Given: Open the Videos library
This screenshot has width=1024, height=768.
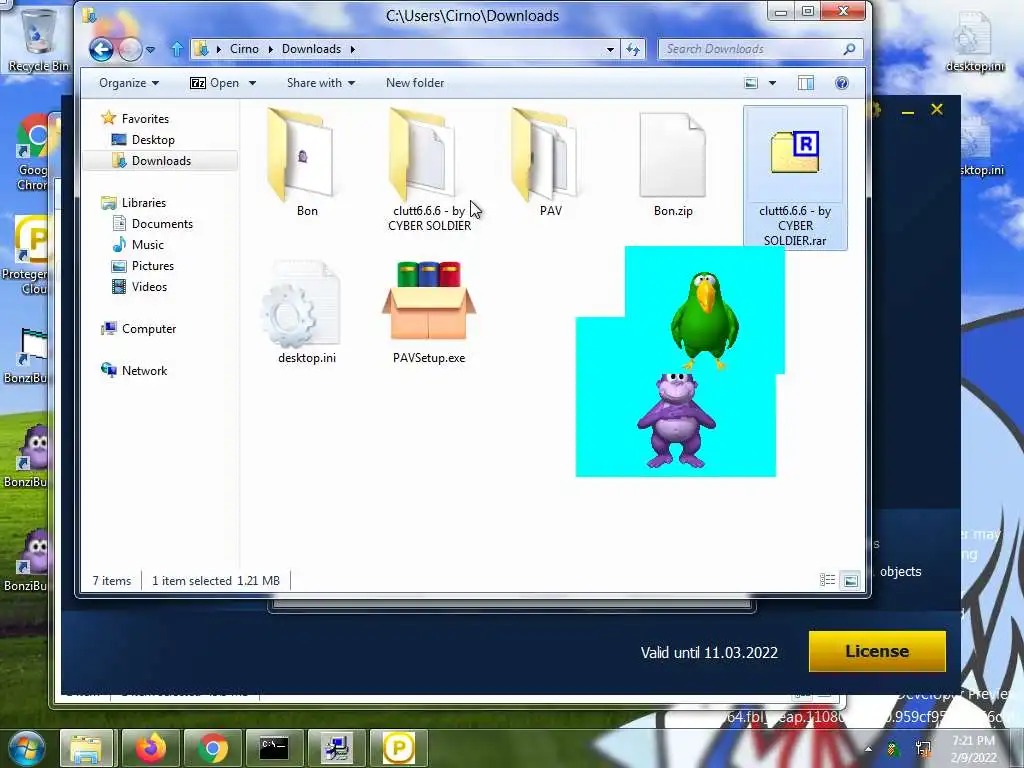Looking at the screenshot, I should click(149, 287).
